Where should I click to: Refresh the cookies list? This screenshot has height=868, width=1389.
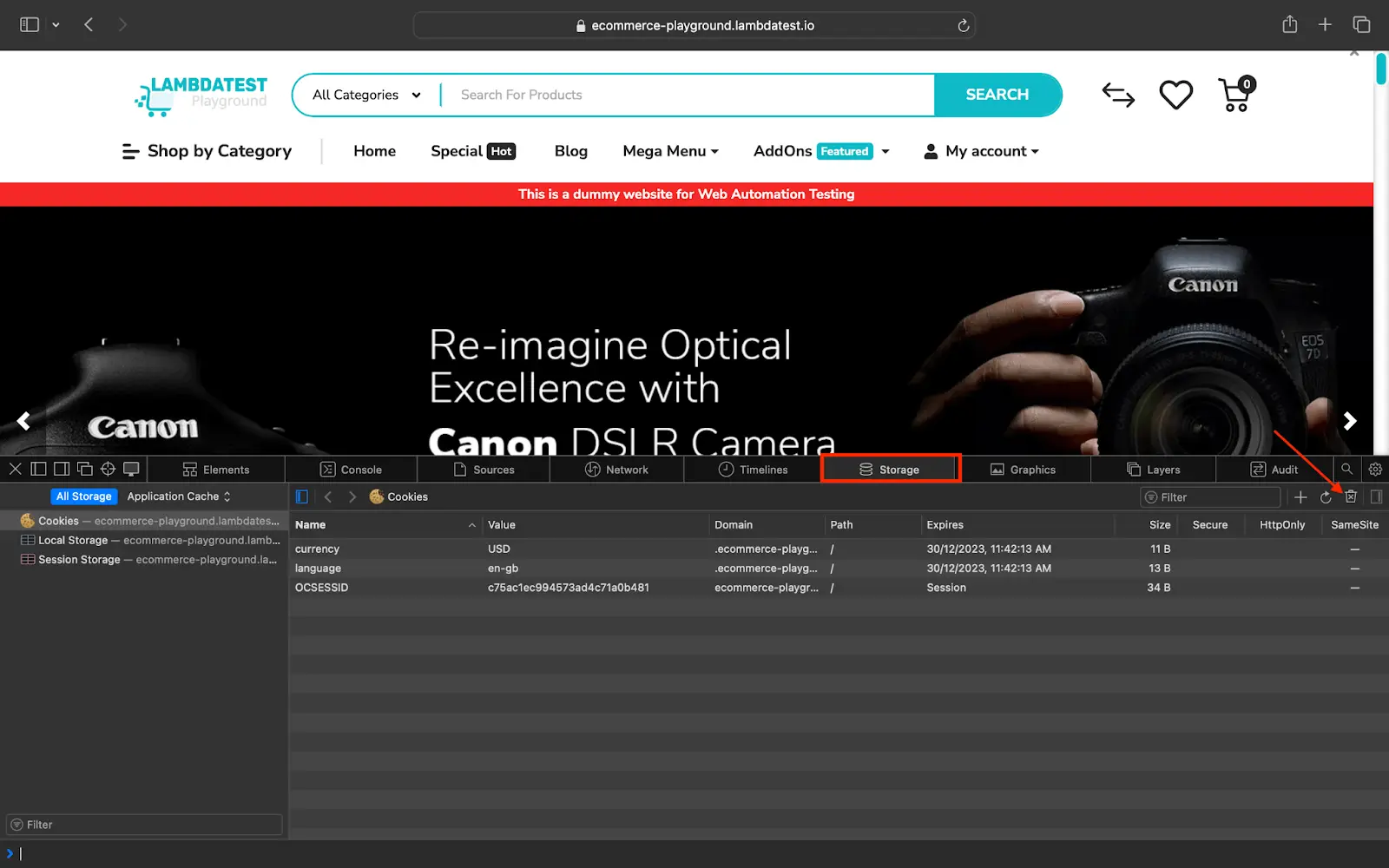pyautogui.click(x=1326, y=497)
